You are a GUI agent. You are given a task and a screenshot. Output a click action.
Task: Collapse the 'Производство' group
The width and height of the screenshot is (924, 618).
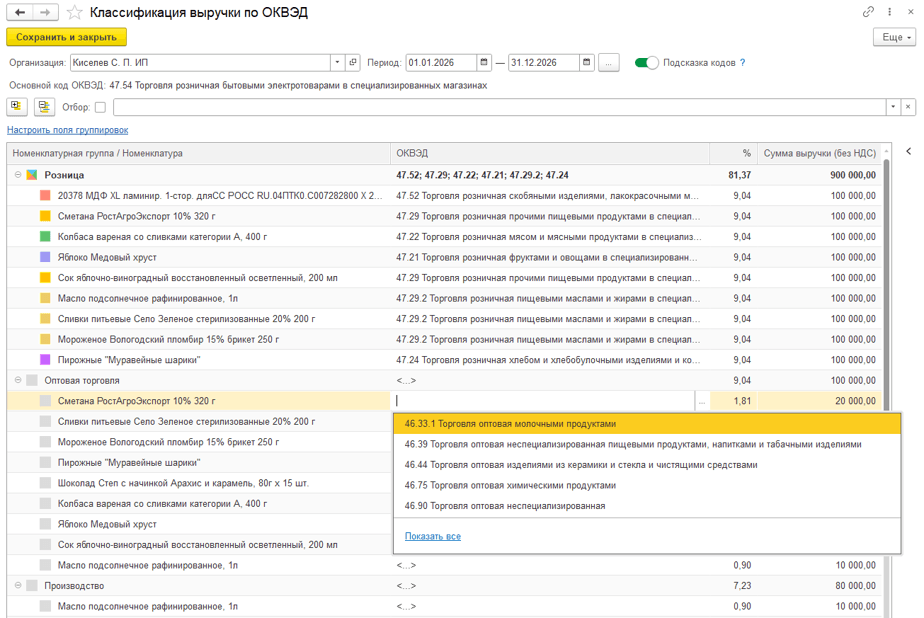18,586
